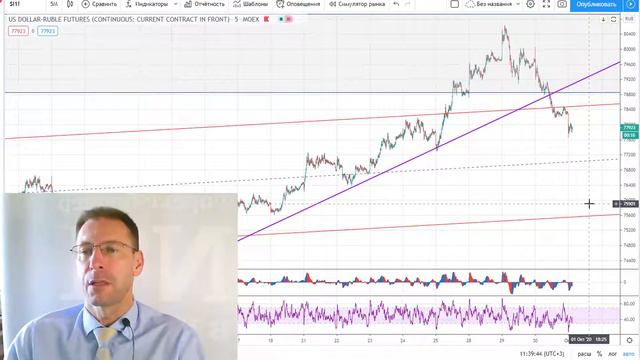Open the SI1! symbol search field
Viewport: 640px width, 360px height.
[x=15, y=4]
